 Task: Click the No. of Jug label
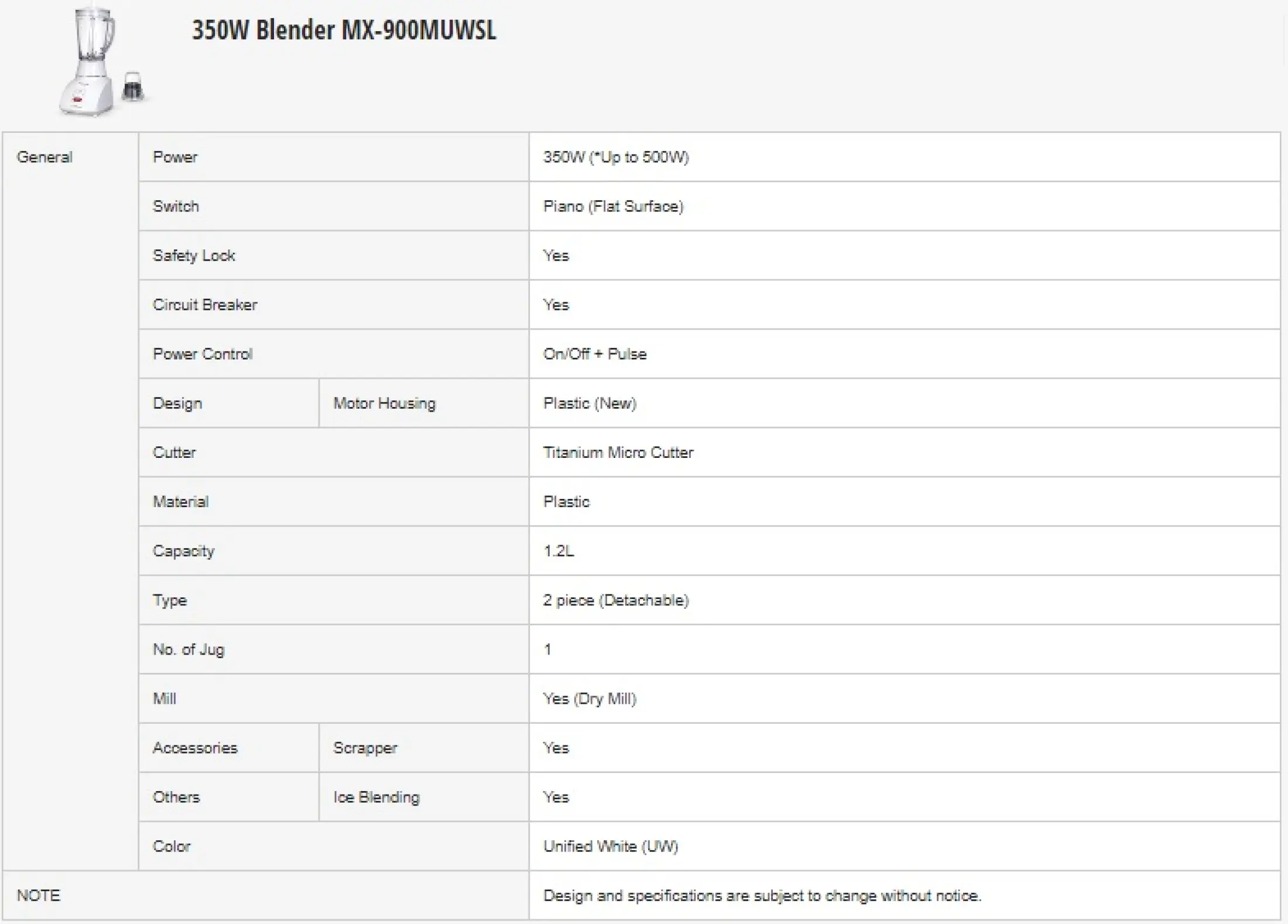(189, 649)
